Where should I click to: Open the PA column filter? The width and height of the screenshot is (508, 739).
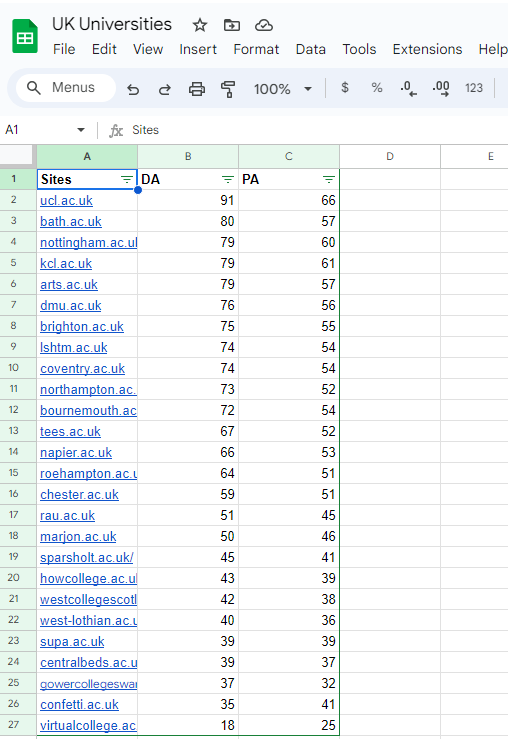pos(328,180)
